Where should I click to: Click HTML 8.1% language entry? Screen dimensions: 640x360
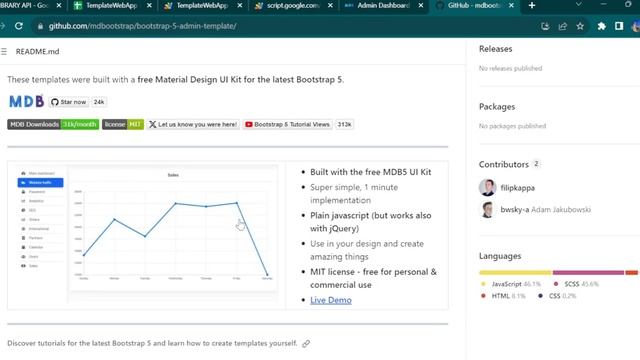(x=503, y=296)
